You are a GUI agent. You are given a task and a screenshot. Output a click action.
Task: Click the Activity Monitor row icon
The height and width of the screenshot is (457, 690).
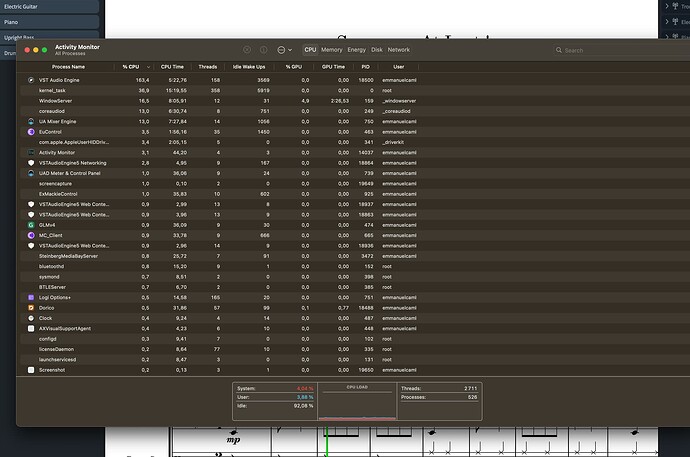pos(31,153)
